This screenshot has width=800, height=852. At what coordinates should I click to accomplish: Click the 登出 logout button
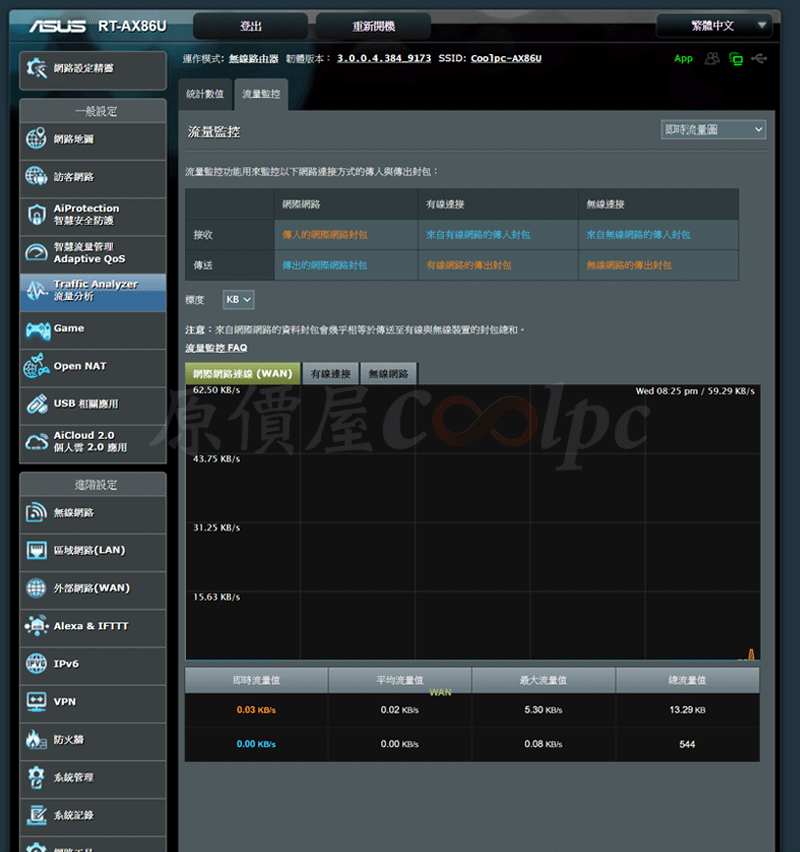251,26
